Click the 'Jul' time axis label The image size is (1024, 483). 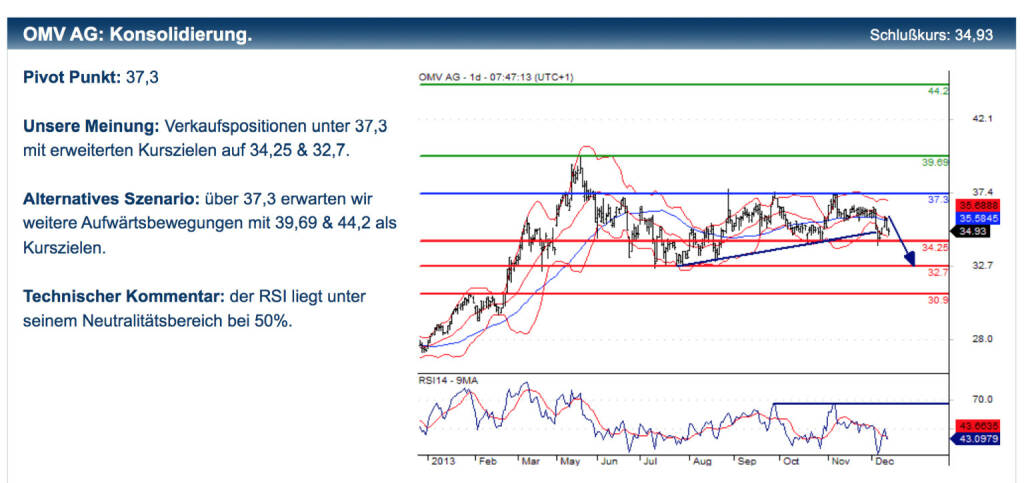point(649,461)
